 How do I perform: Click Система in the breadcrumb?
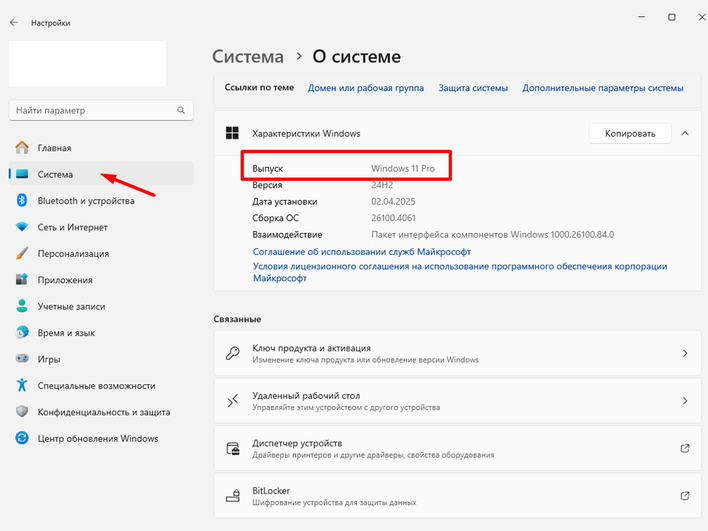(248, 56)
